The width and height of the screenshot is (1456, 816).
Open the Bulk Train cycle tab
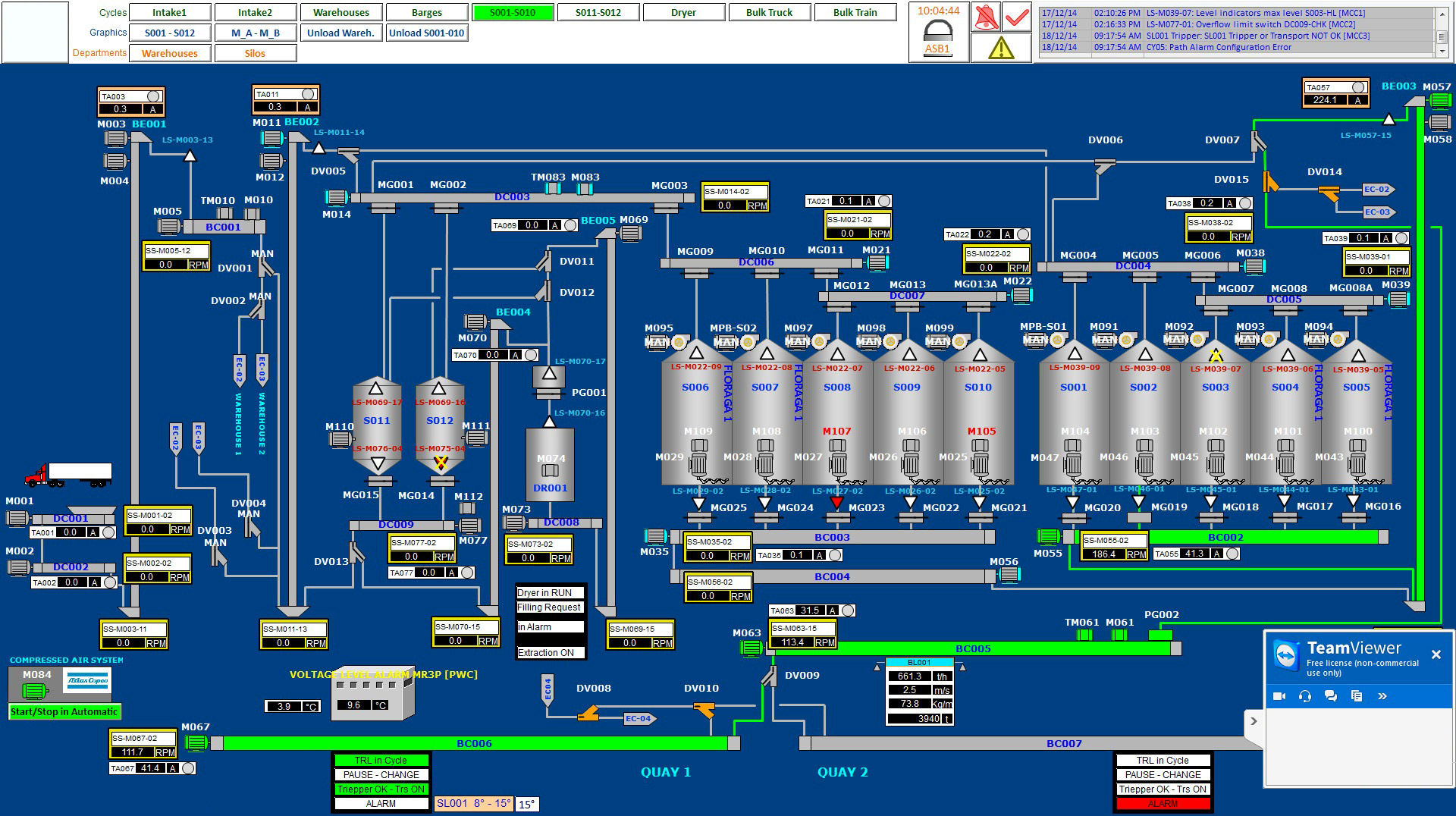[x=855, y=12]
